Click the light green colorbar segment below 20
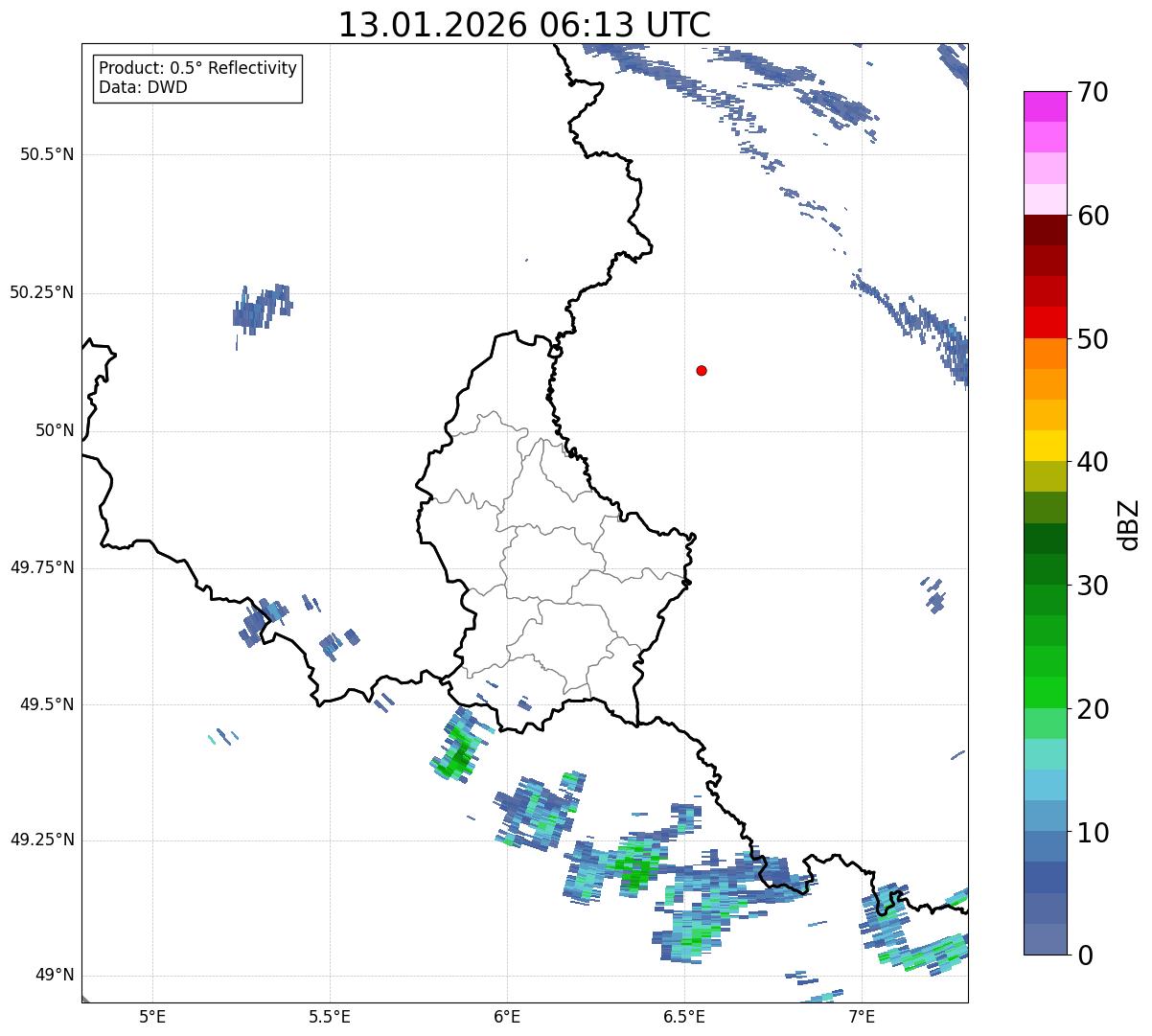 click(1046, 723)
